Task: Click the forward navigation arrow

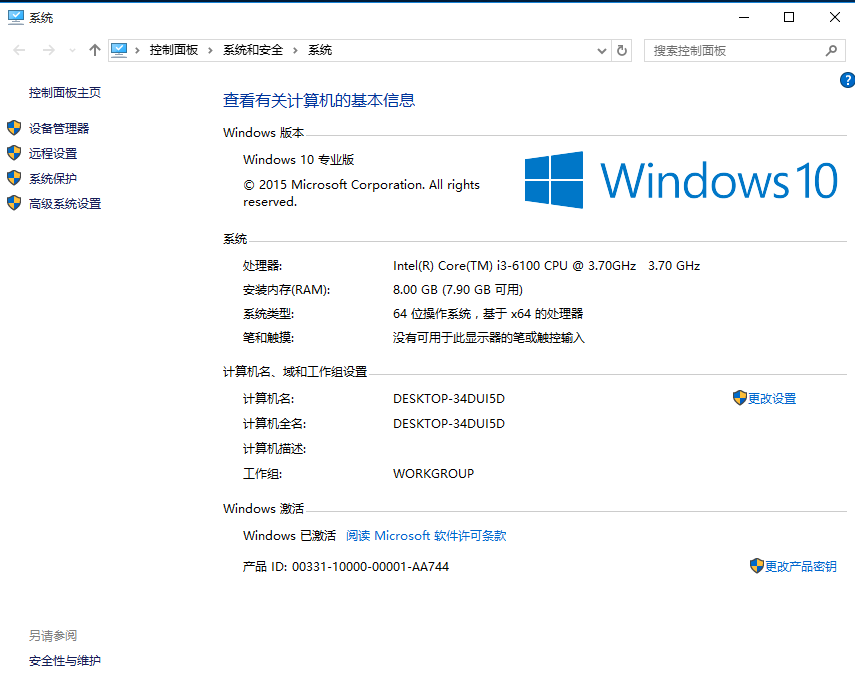Action: pos(49,50)
